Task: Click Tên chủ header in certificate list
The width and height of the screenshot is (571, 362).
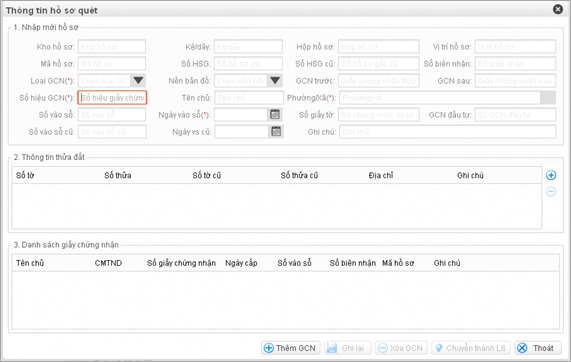Action: coord(30,263)
